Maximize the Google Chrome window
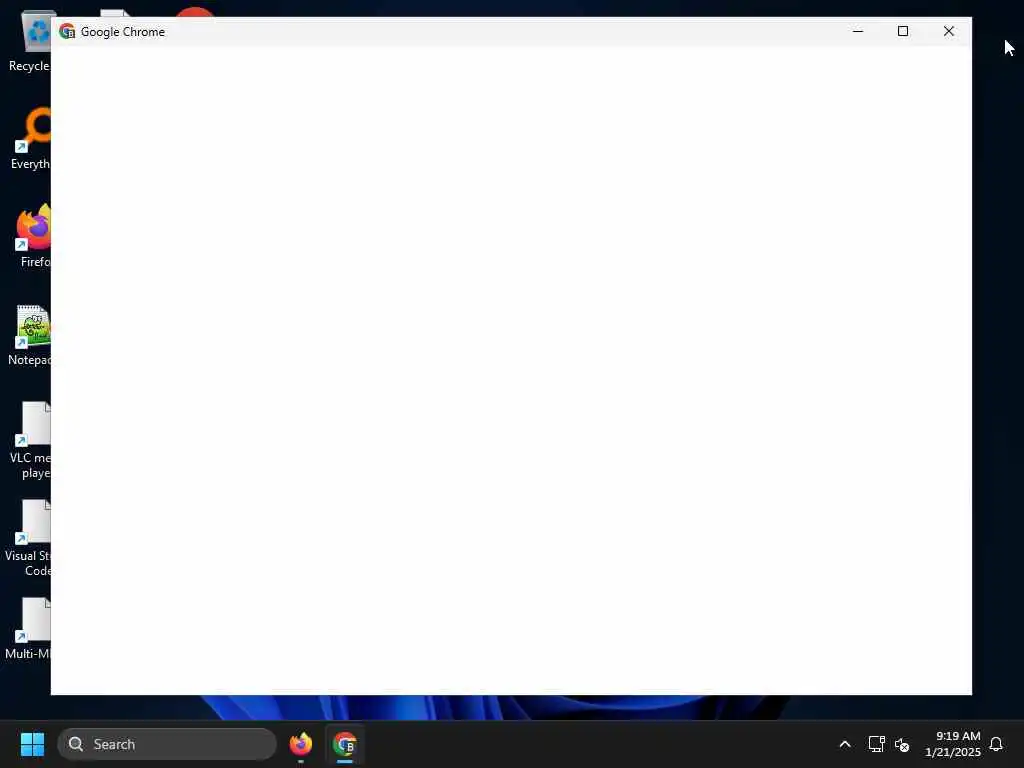Viewport: 1024px width, 768px height. 903,31
